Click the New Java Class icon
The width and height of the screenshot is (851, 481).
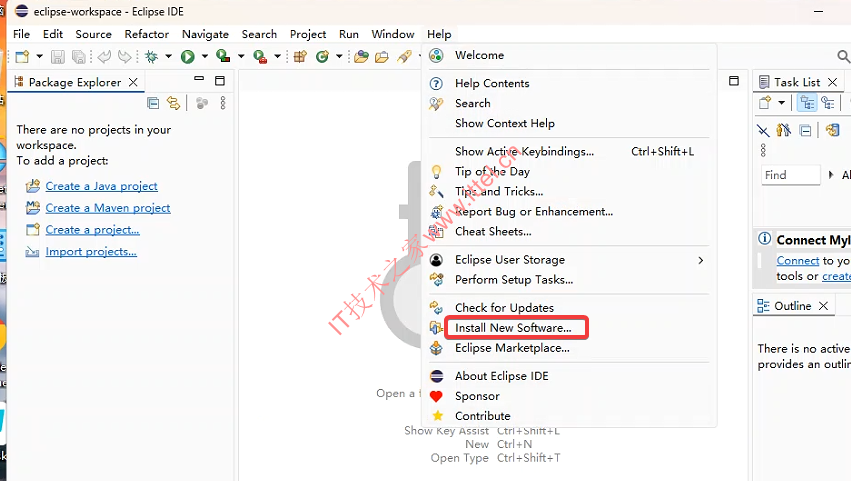coord(322,56)
